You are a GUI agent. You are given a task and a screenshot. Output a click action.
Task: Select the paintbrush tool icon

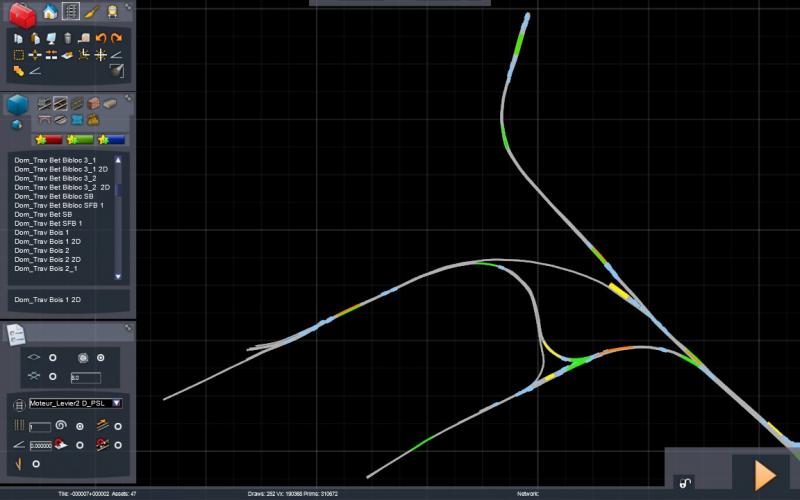[92, 11]
